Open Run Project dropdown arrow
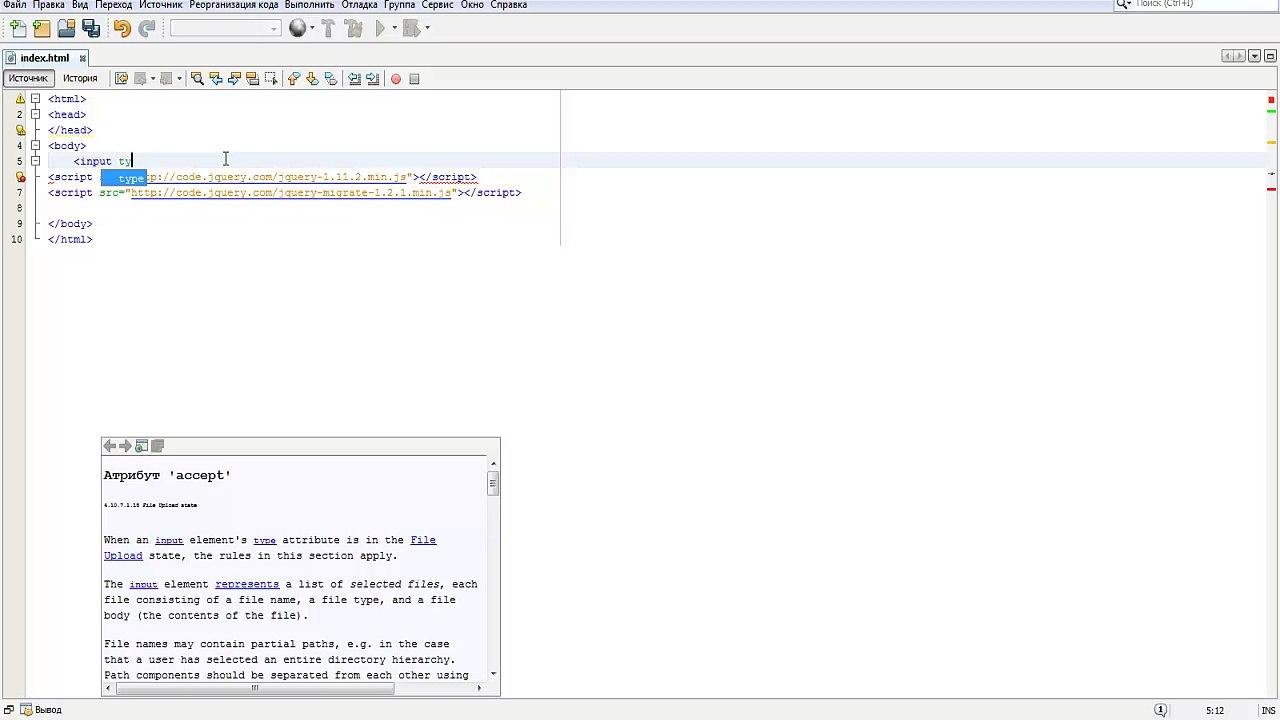 [x=394, y=29]
